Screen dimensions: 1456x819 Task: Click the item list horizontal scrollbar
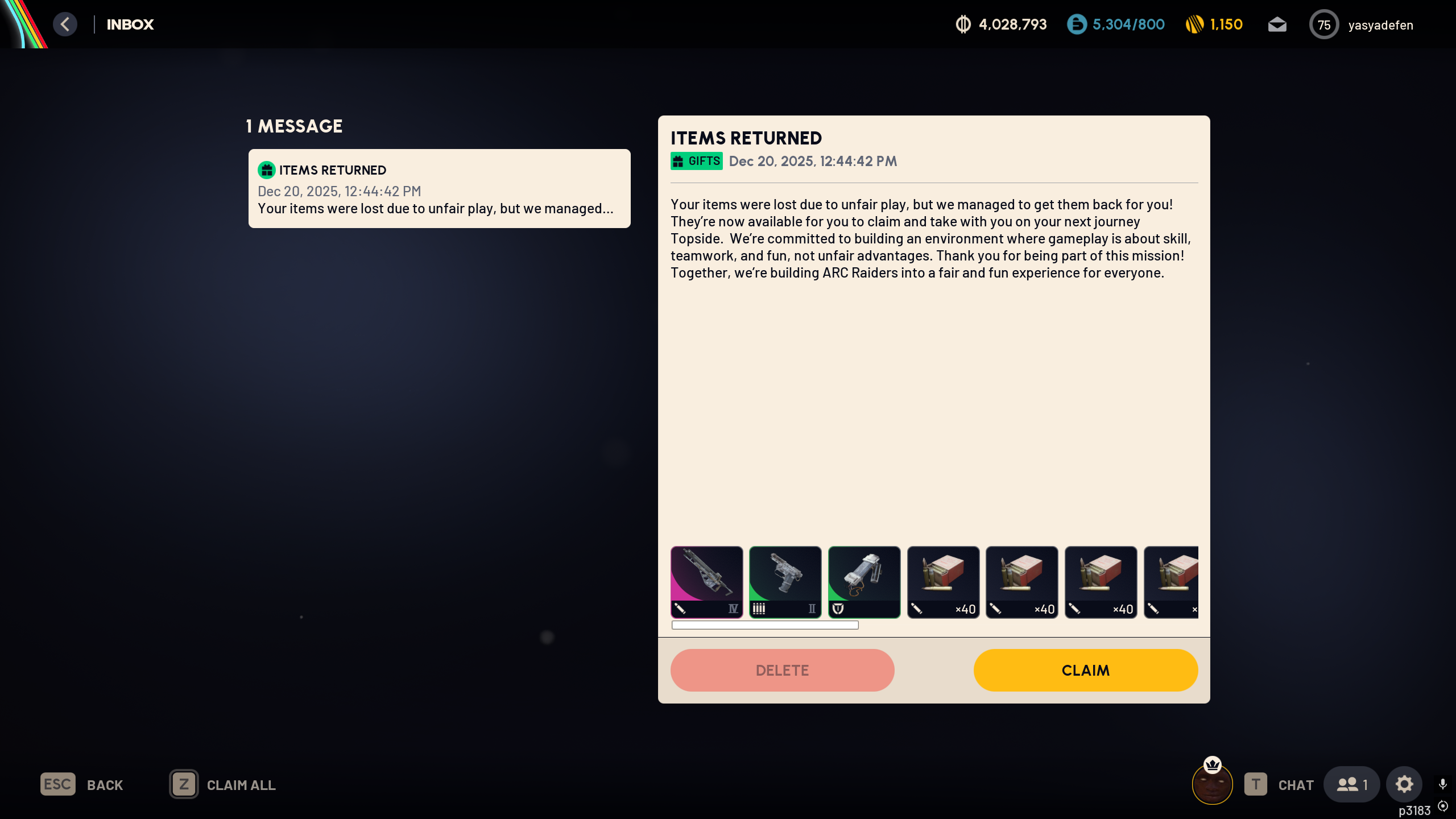point(765,625)
